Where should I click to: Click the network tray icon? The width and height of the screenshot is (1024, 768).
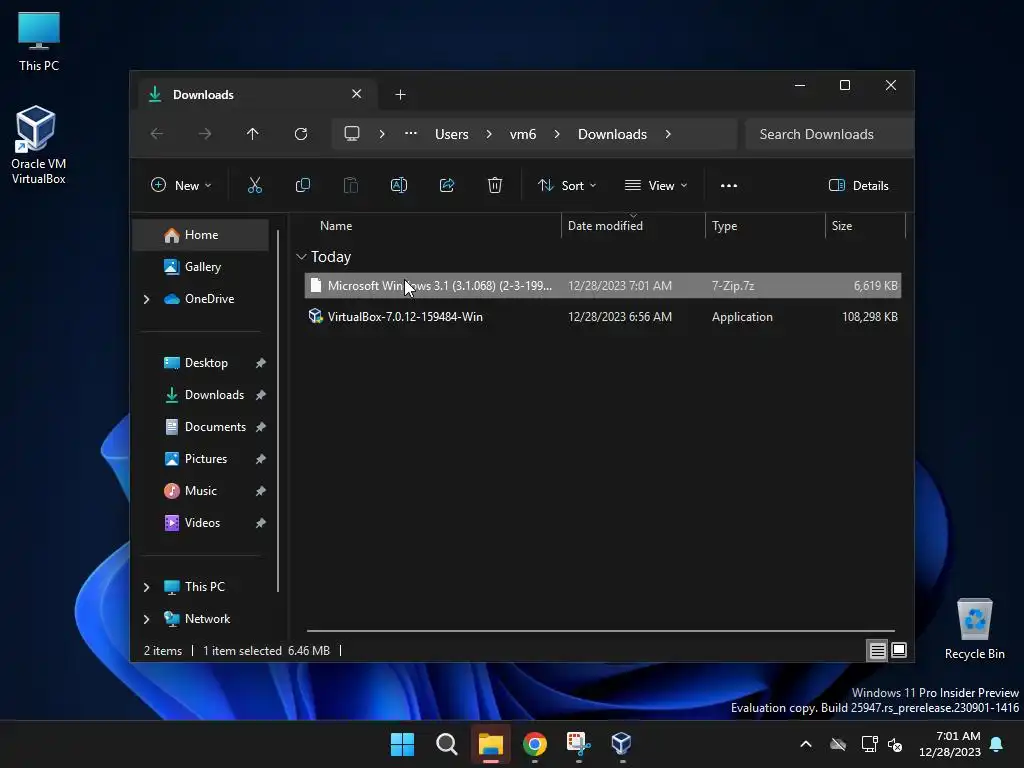tap(869, 744)
